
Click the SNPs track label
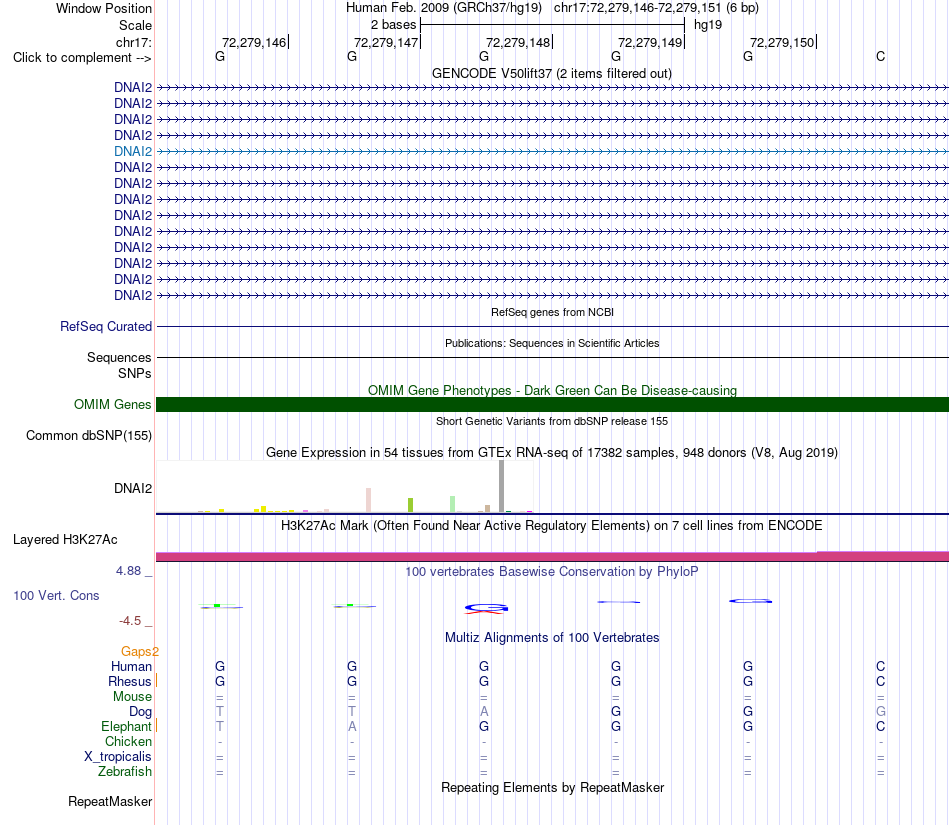click(135, 374)
